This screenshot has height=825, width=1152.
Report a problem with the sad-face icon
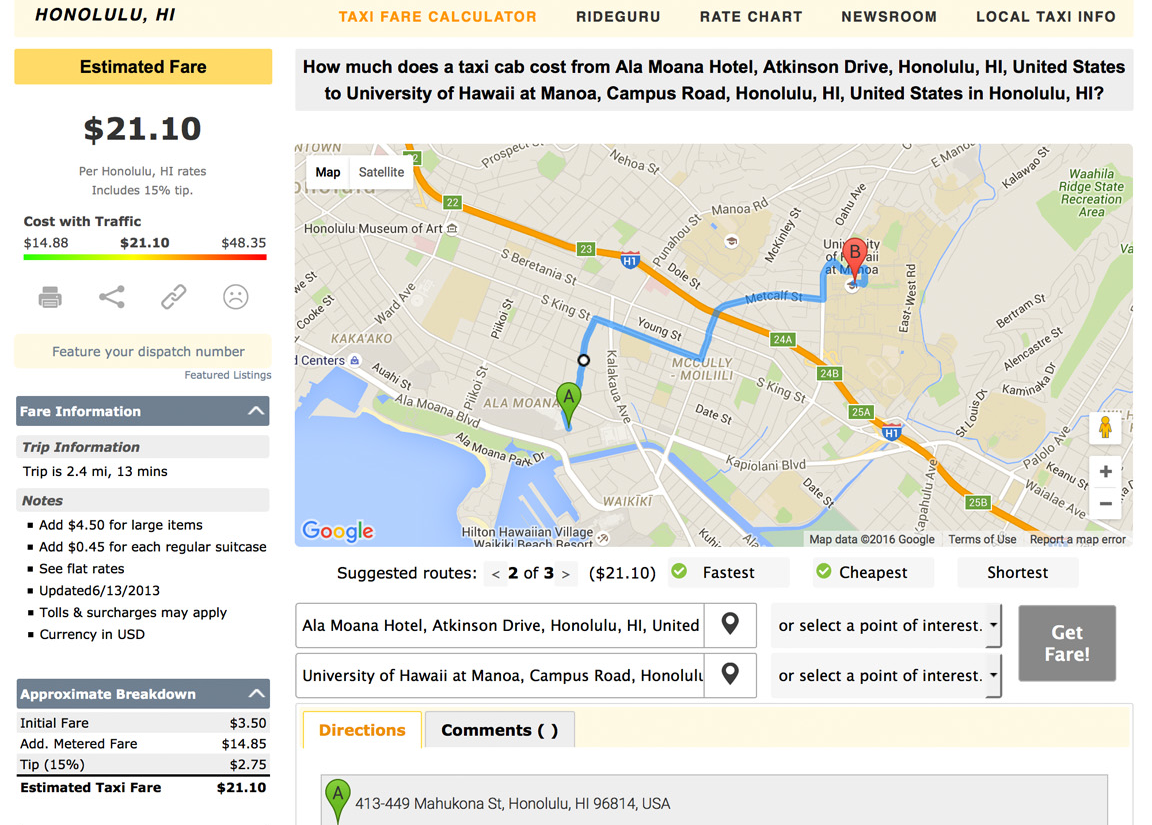[x=235, y=297]
